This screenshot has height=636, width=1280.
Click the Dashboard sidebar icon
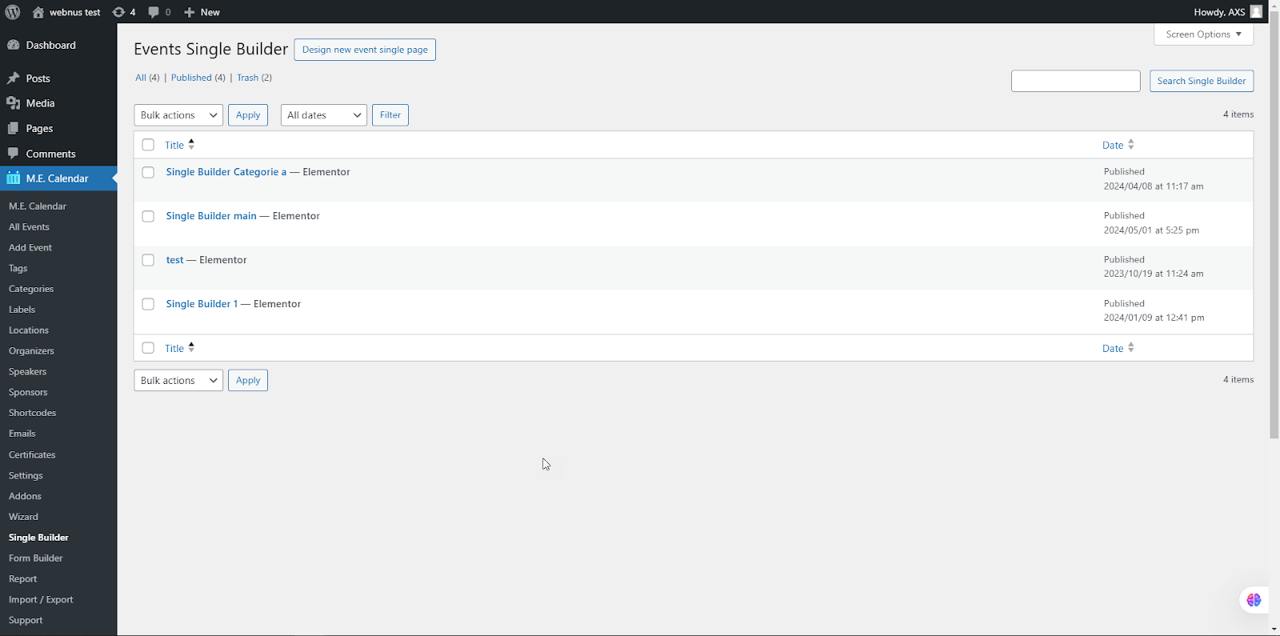tap(11, 44)
